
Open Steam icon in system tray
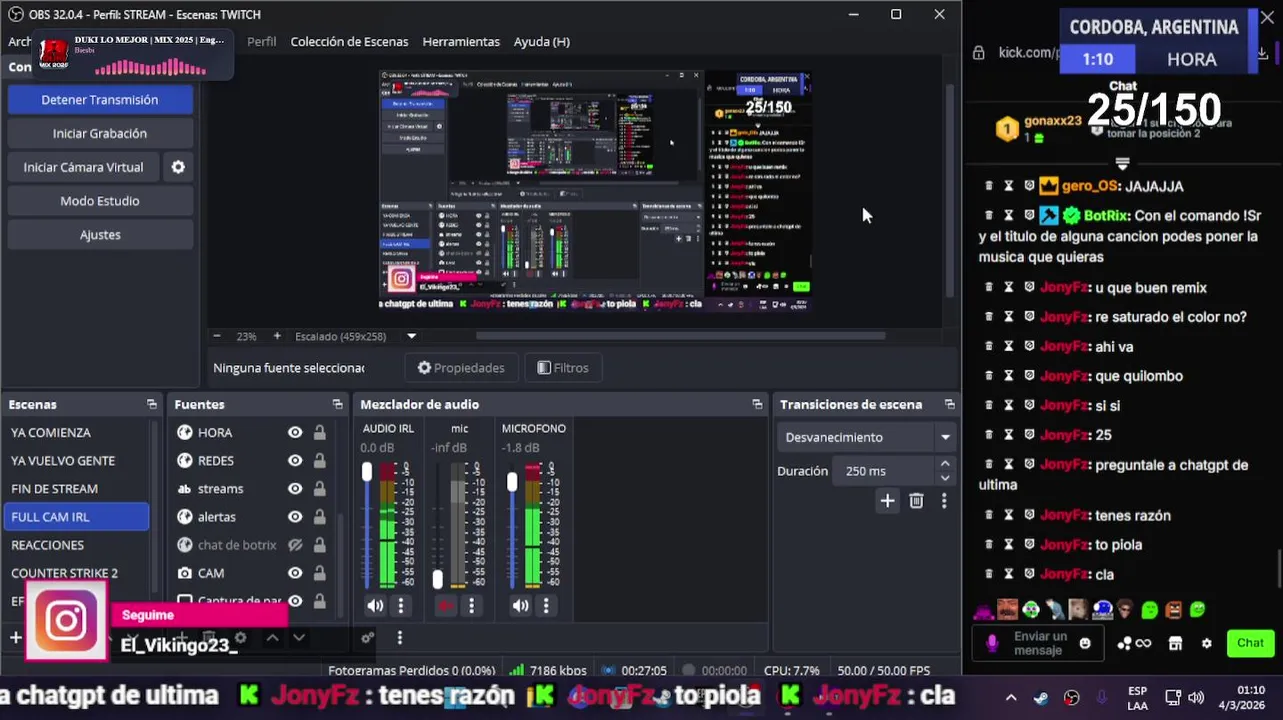tap(1042, 698)
